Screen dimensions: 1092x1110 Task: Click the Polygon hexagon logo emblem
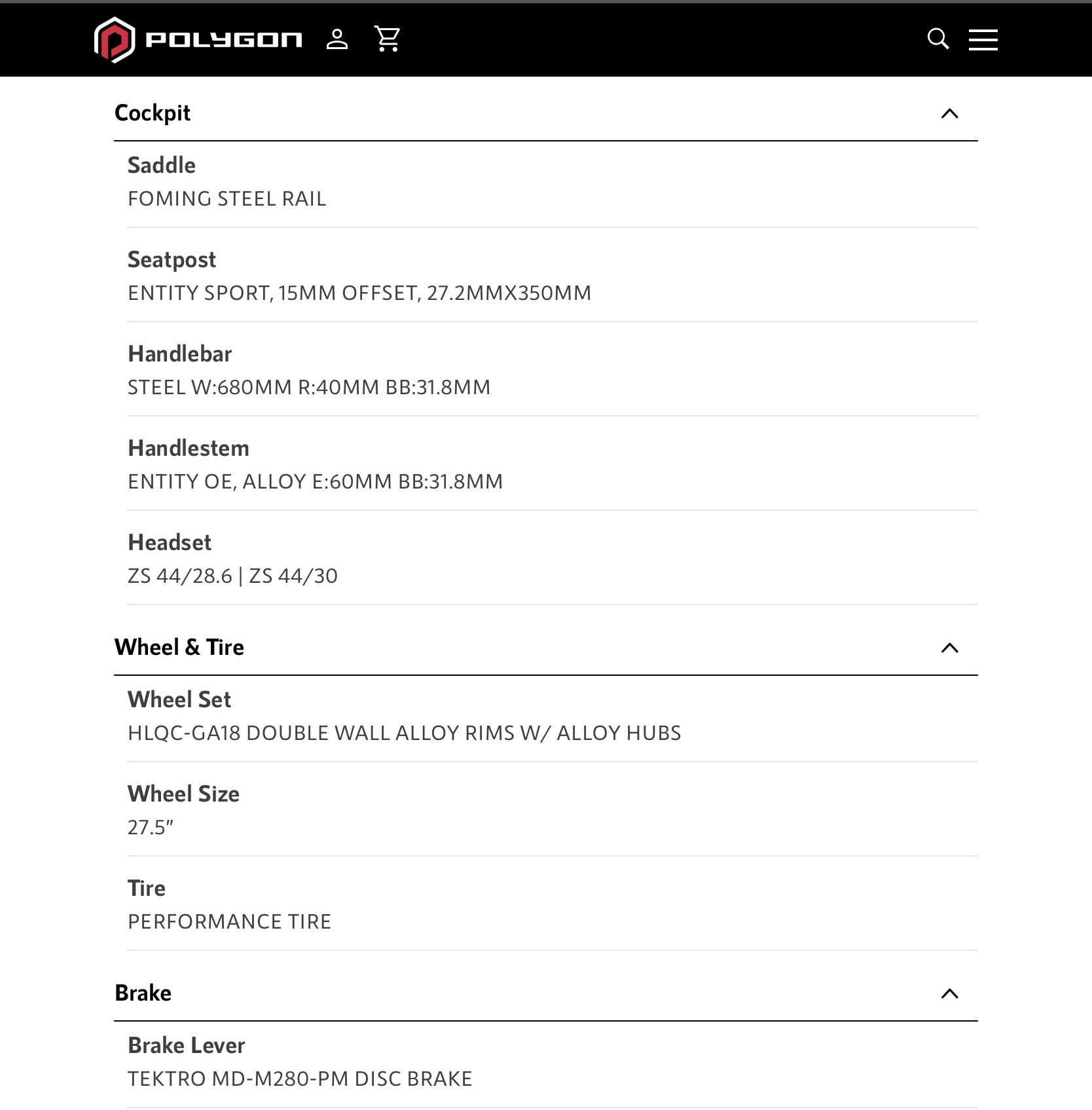tap(115, 40)
